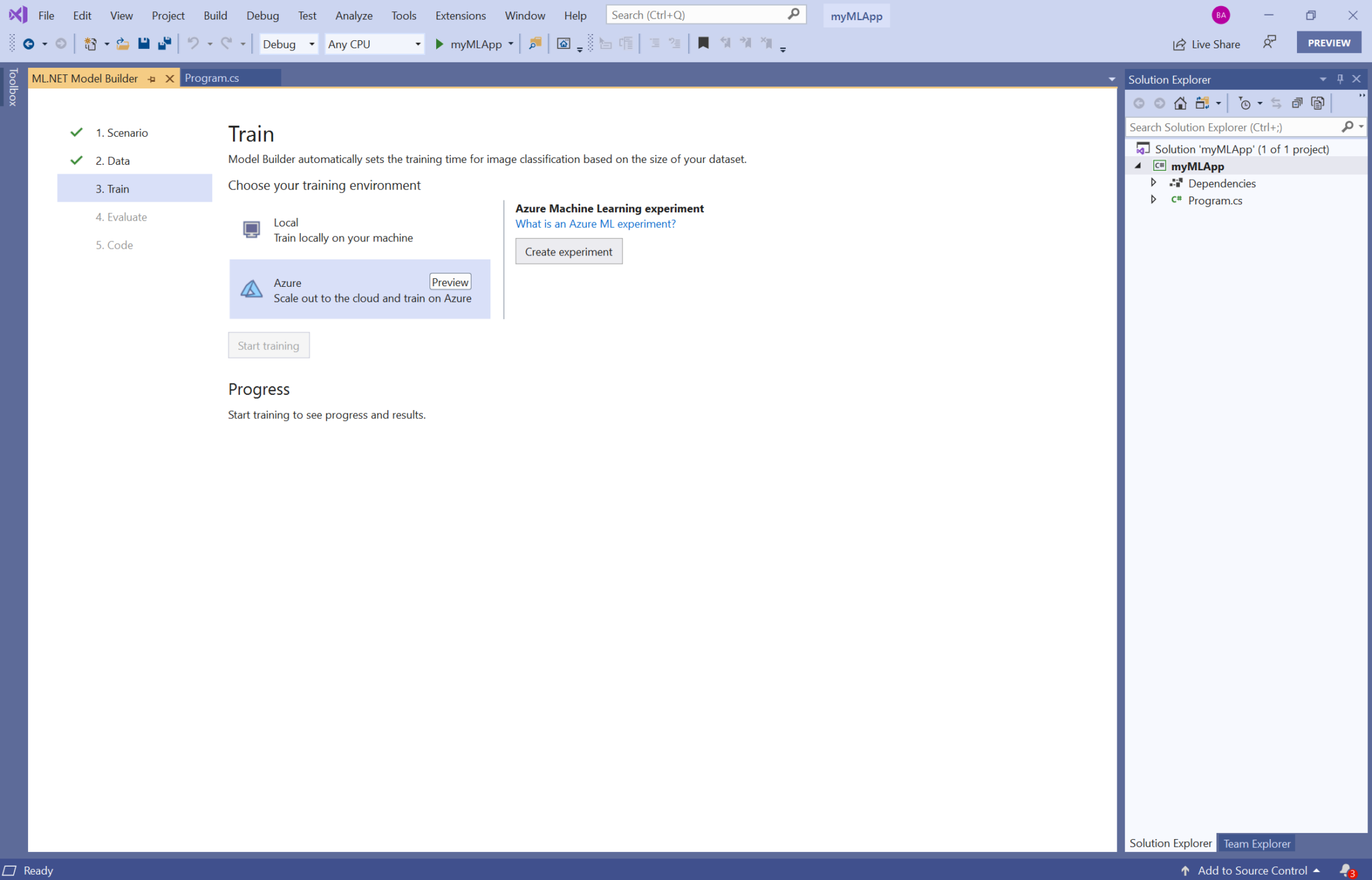Click Show All Files icon in Solution Explorer
Screen dimensions: 1372x880
click(1318, 103)
